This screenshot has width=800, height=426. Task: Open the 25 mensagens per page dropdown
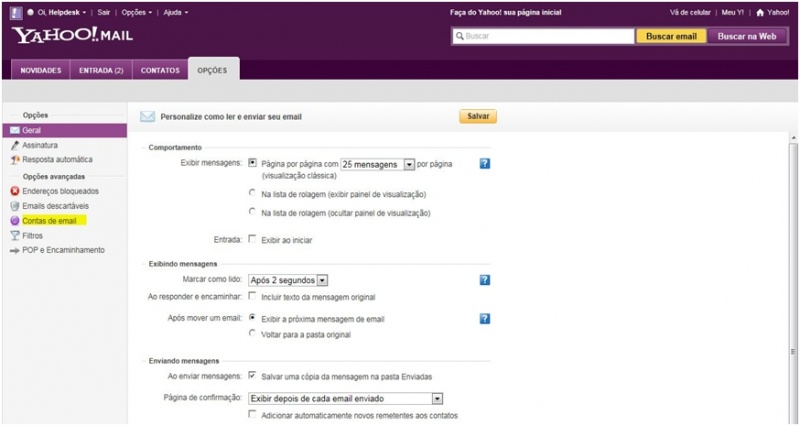[378, 164]
